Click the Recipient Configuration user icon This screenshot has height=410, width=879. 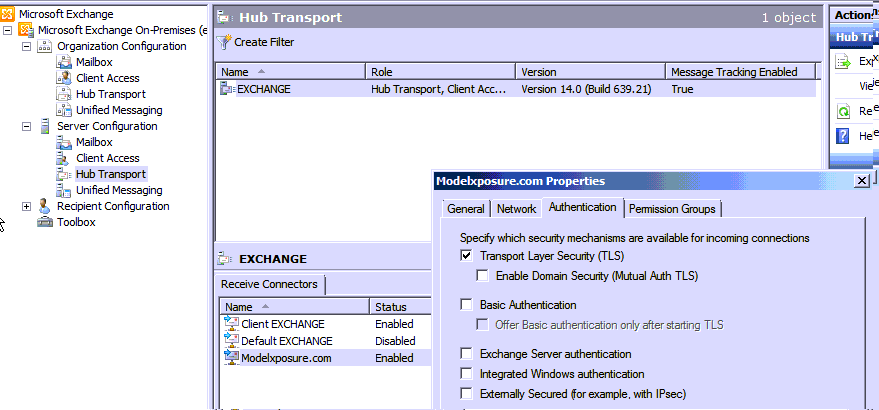coord(45,206)
